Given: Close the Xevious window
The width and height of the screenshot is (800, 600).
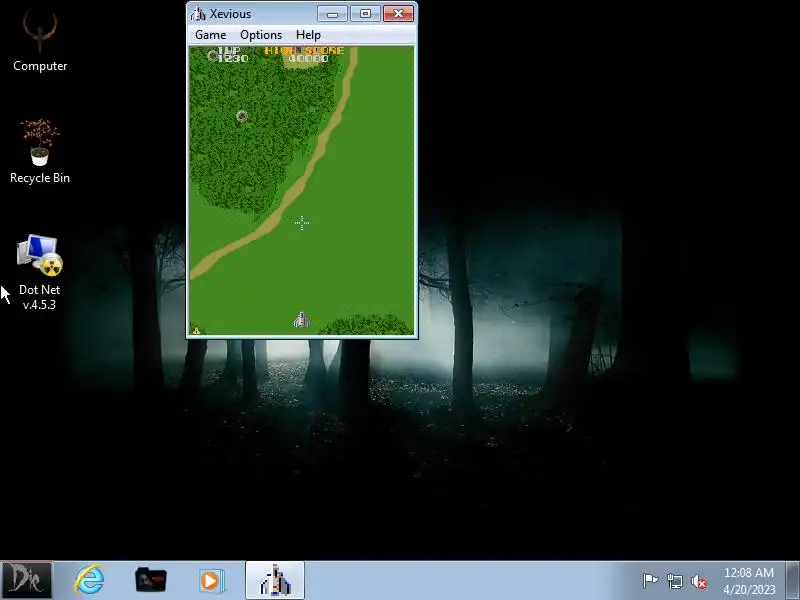Looking at the screenshot, I should click(x=398, y=14).
